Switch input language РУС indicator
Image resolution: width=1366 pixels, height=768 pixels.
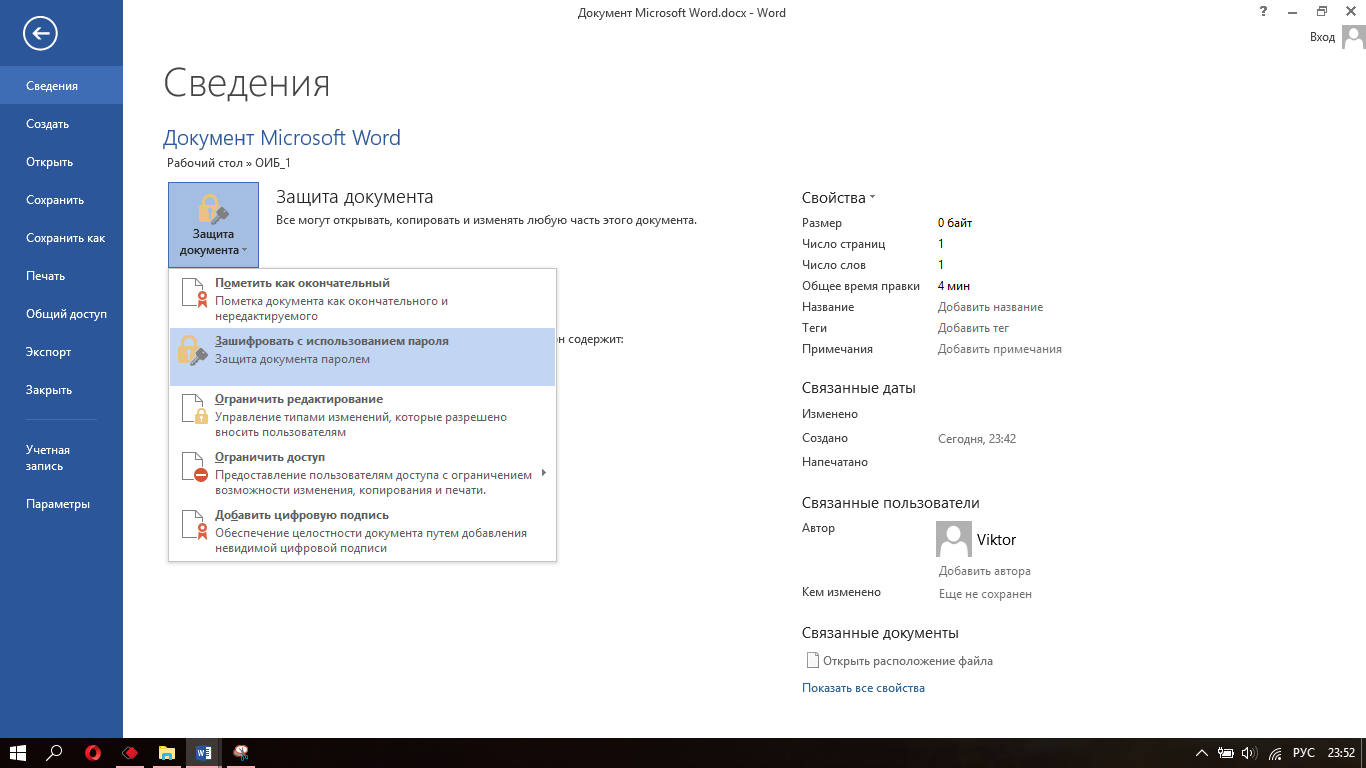[1304, 753]
